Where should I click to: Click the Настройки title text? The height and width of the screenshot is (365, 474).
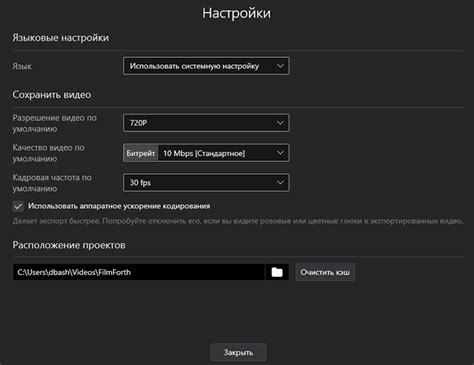pyautogui.click(x=237, y=13)
